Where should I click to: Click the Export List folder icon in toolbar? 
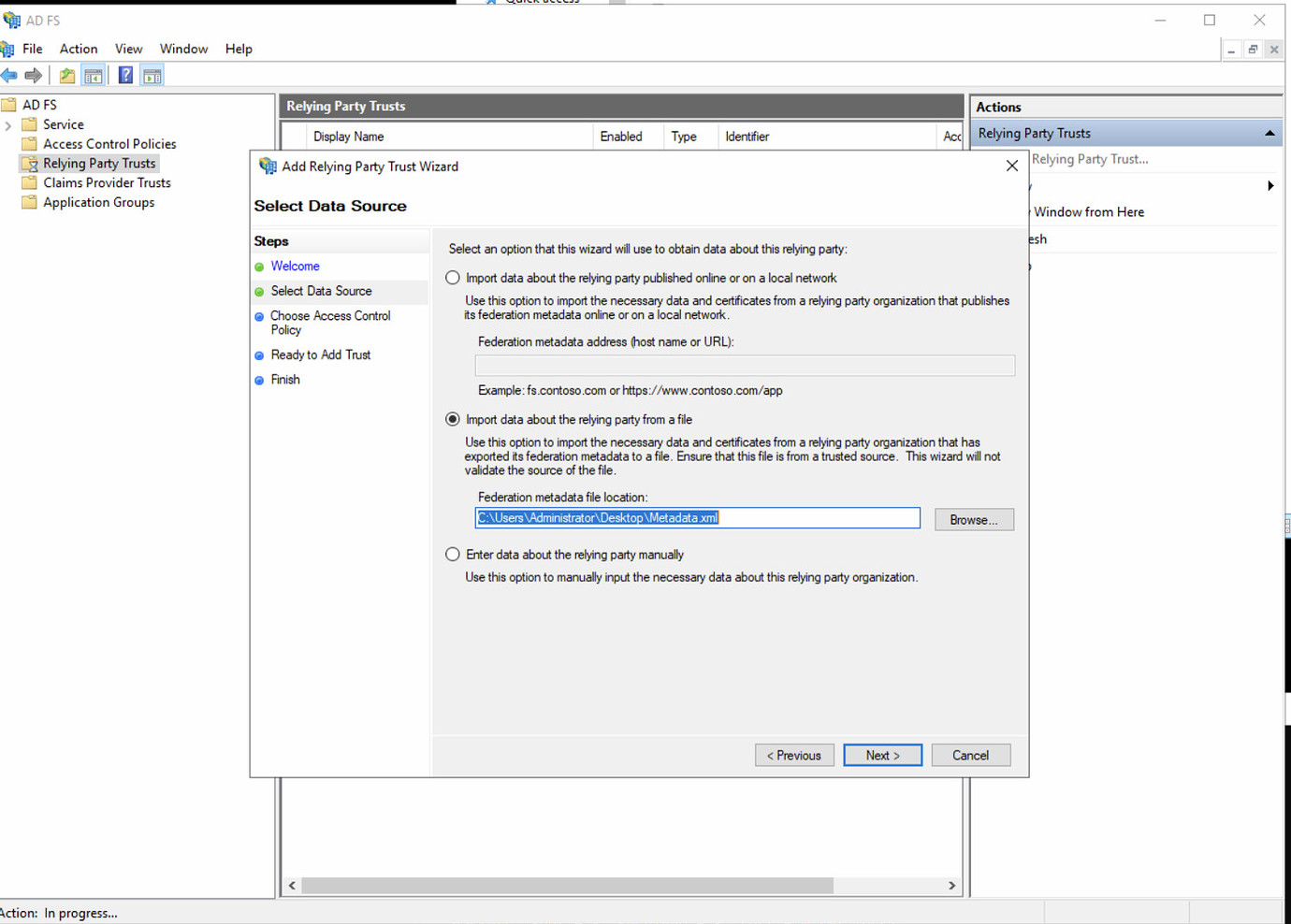coord(66,75)
